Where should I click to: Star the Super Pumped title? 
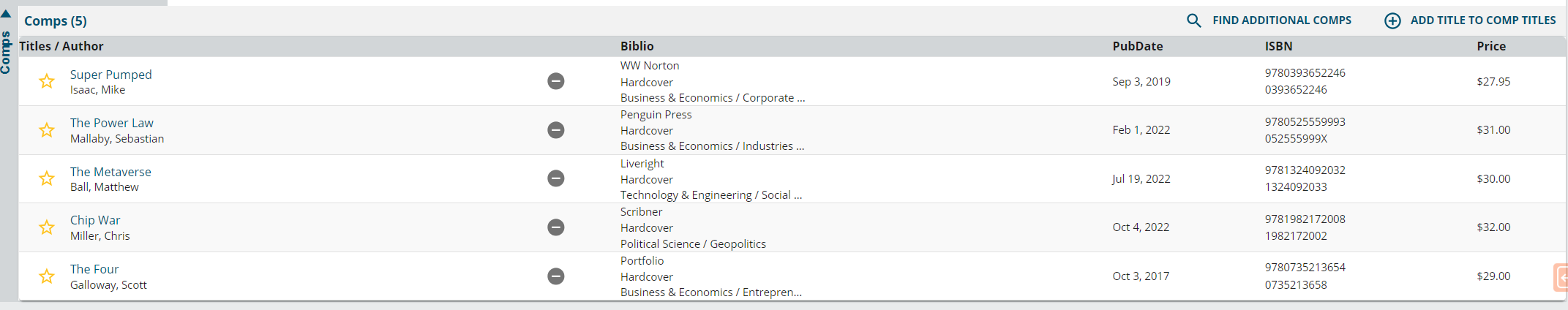pyautogui.click(x=47, y=81)
